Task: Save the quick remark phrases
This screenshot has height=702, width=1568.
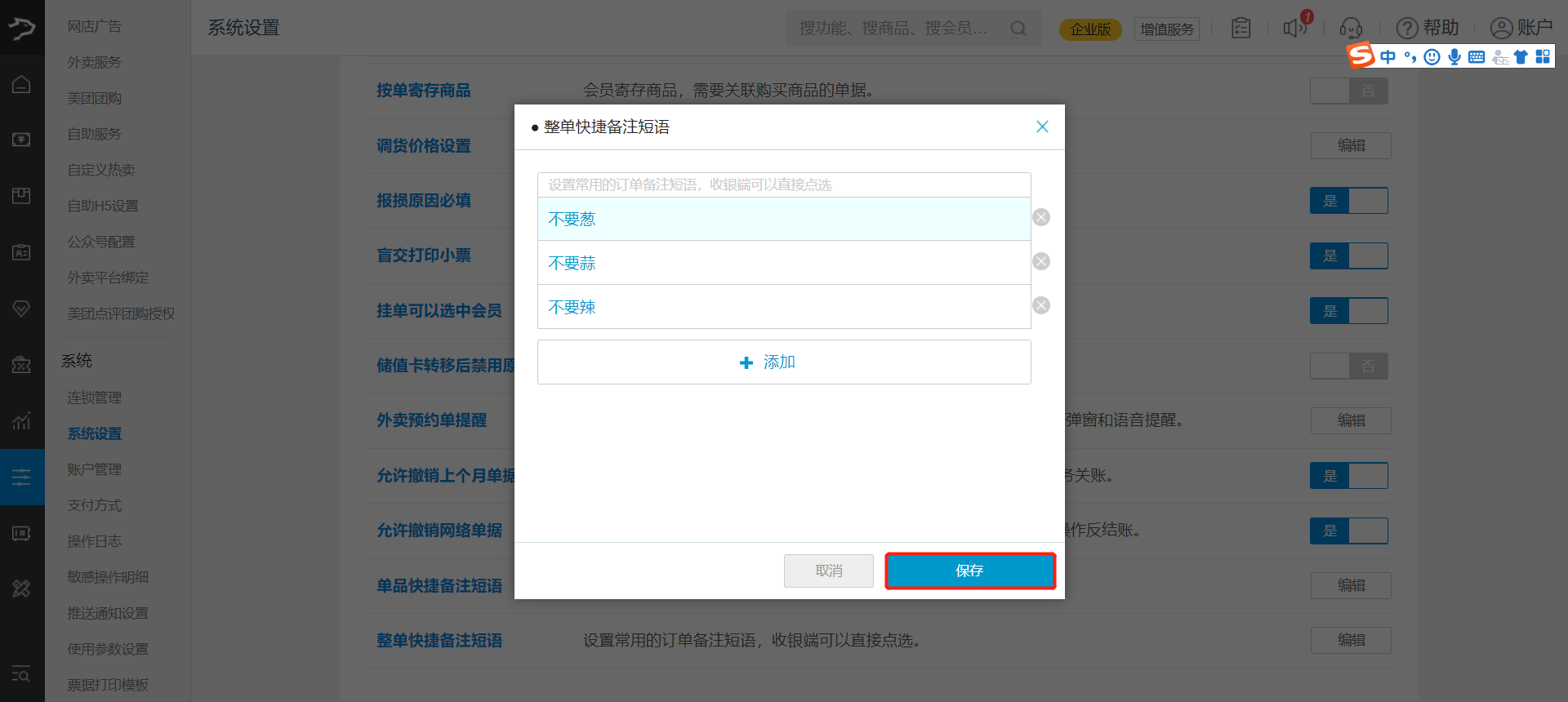Action: click(969, 571)
